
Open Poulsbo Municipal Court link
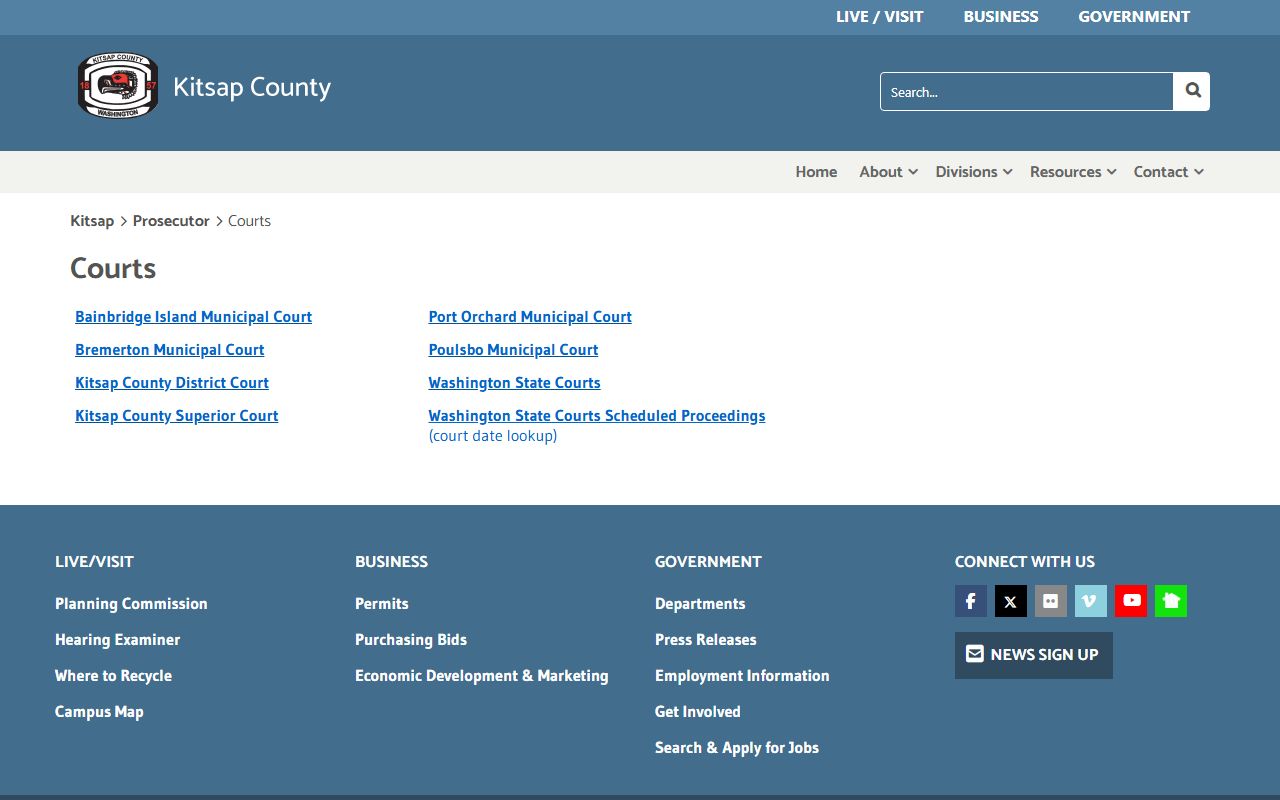513,350
